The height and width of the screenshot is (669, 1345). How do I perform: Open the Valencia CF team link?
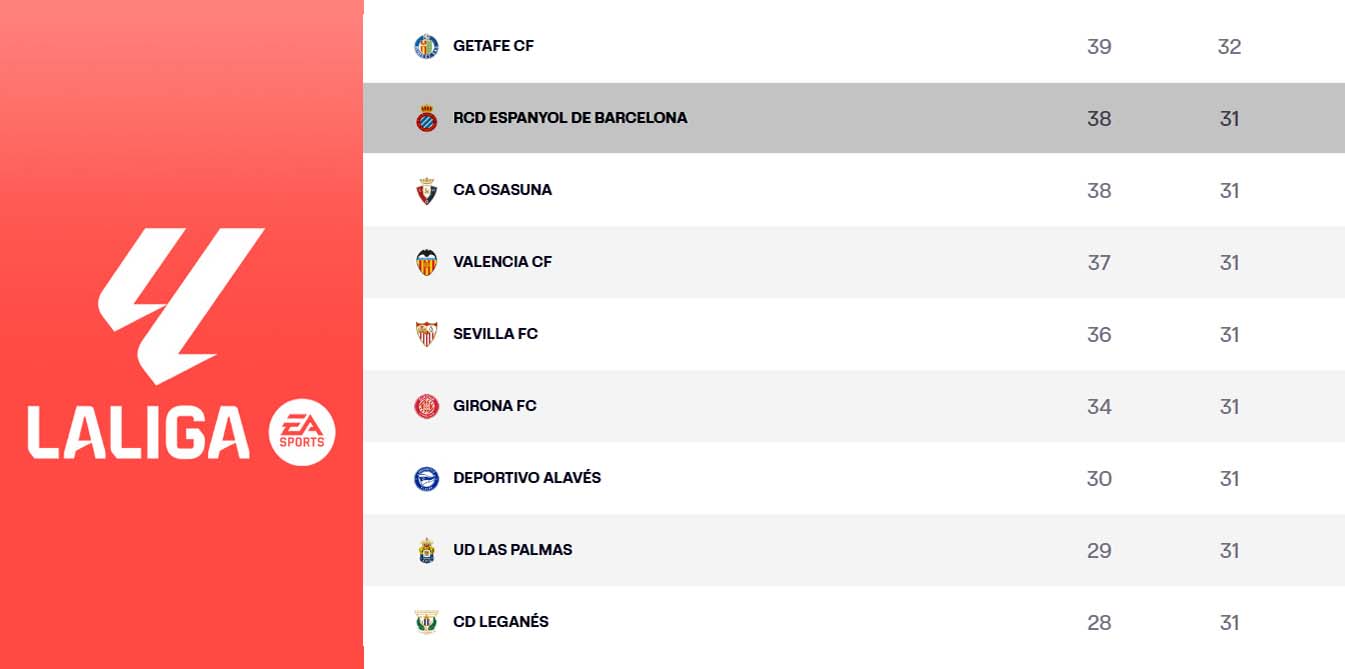click(502, 262)
